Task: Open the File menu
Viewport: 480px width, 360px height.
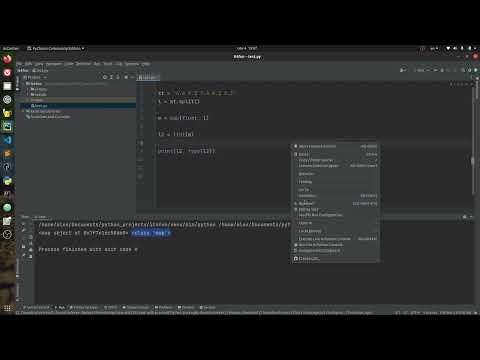Action: pos(19,64)
